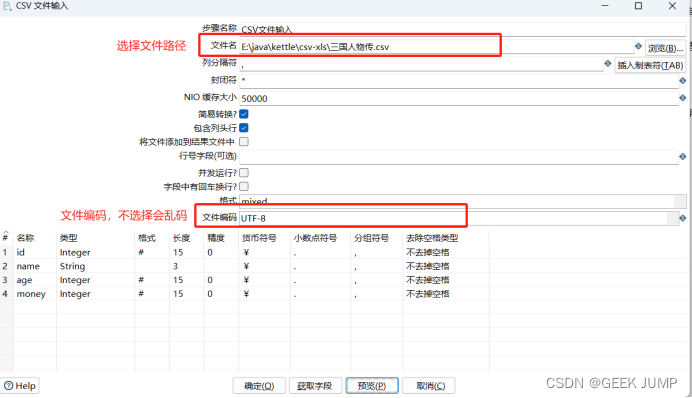Click the 浏览(B)... browse button
The image size is (692, 398).
666,48
